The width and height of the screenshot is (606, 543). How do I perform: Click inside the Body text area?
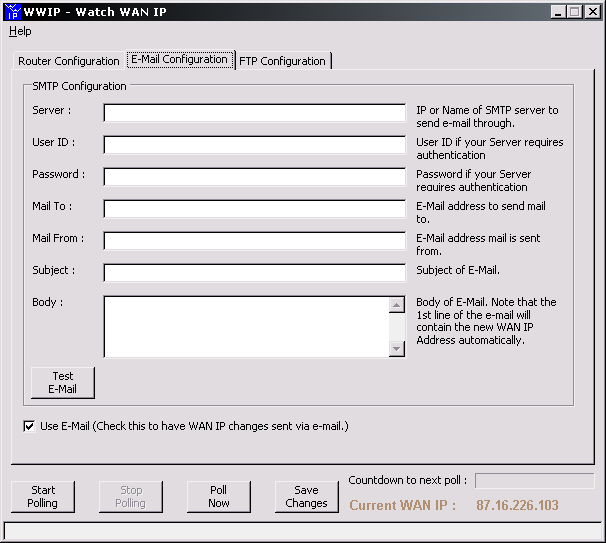point(246,326)
